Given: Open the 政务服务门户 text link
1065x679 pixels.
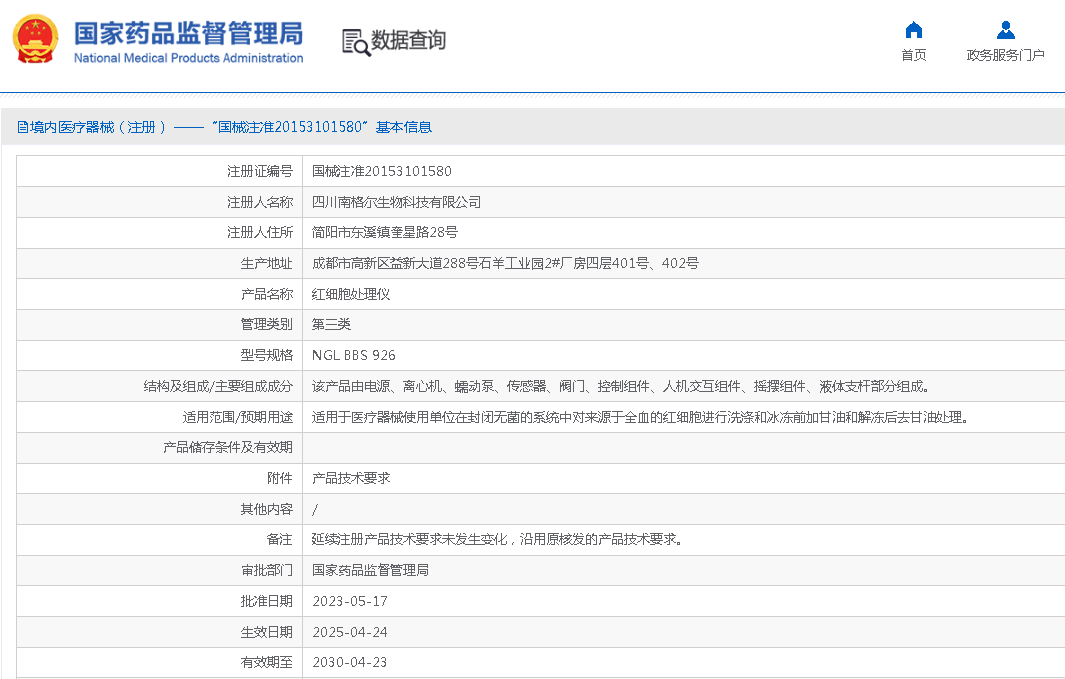Looking at the screenshot, I should pos(1005,55).
